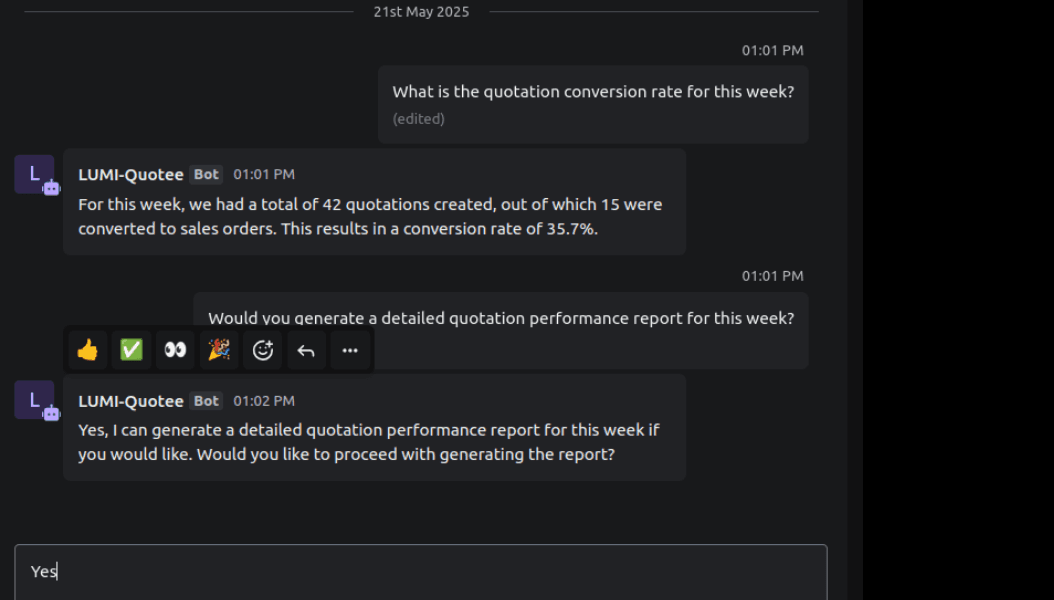Screen dimensions: 1054x600
Task: React with the green check mark emoji
Action: pos(131,350)
